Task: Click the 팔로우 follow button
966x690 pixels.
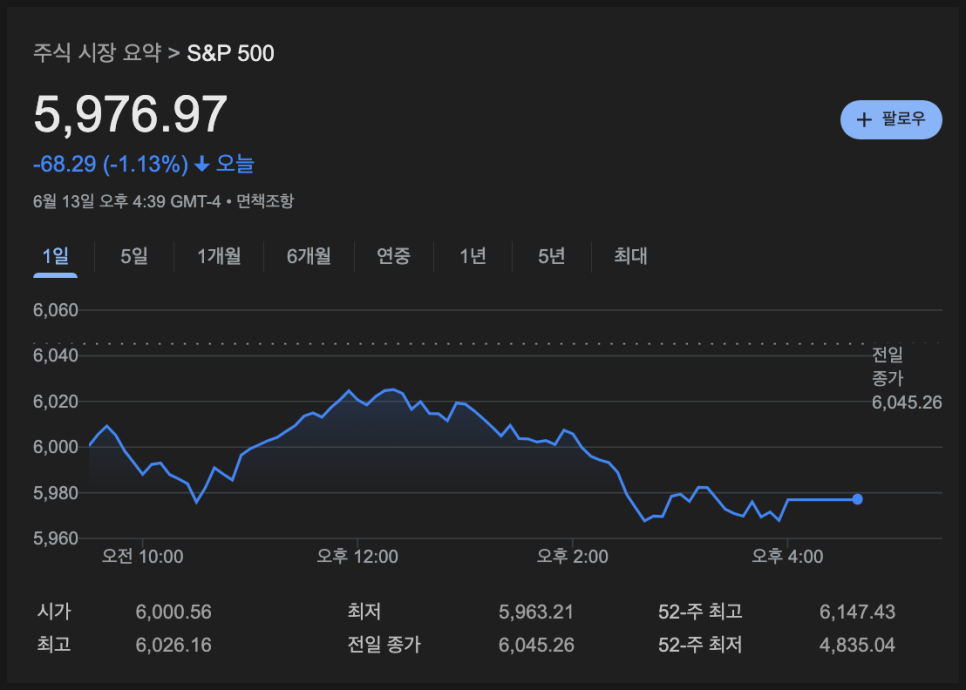Action: (x=891, y=120)
